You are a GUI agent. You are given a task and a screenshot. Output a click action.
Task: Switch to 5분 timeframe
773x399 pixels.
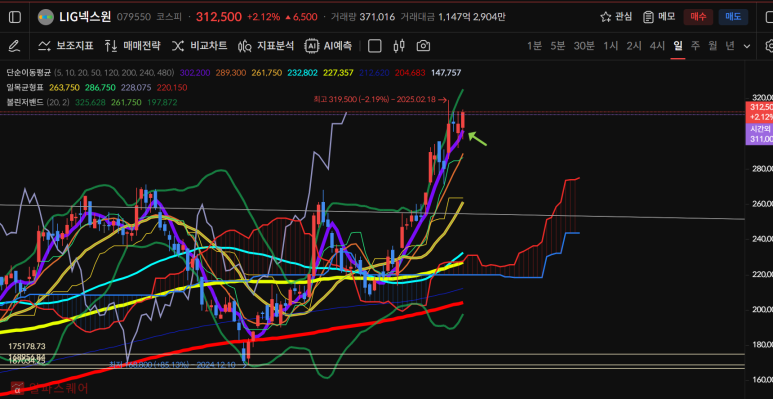click(x=558, y=46)
